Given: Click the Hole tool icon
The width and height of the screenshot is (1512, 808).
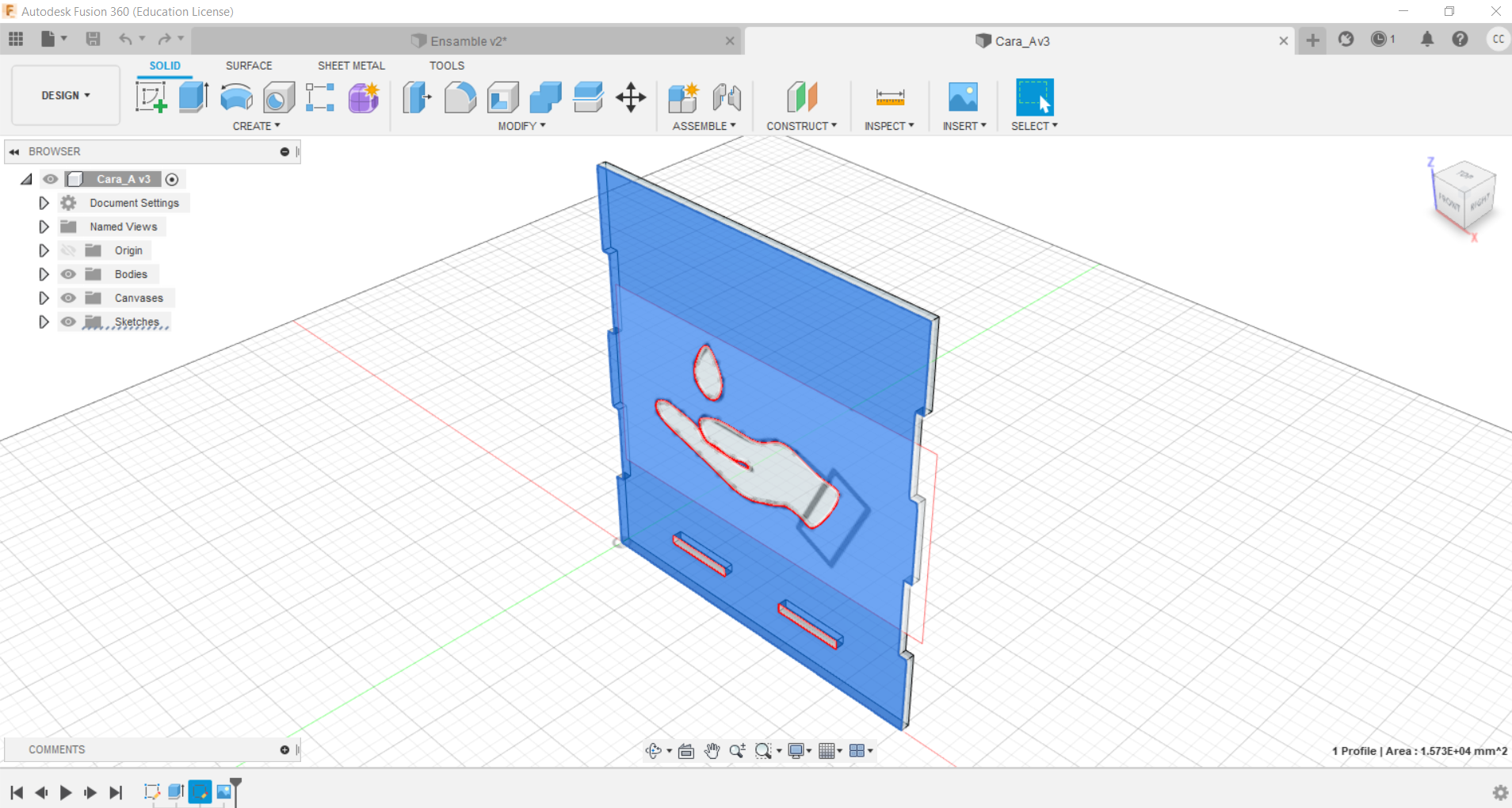Looking at the screenshot, I should click(x=279, y=97).
